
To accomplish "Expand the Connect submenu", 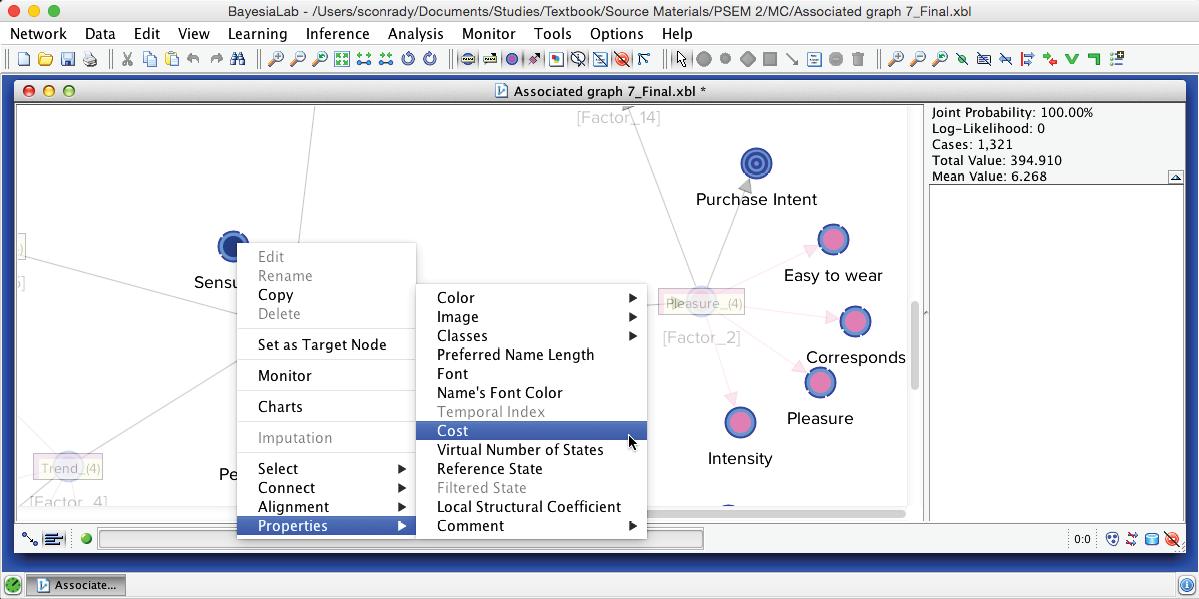I will point(327,488).
